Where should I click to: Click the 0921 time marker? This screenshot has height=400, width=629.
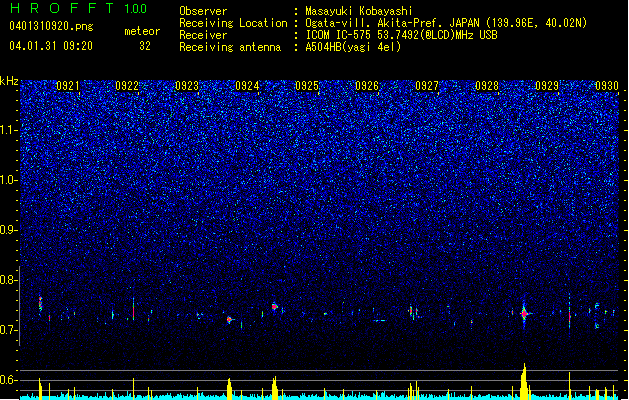point(68,86)
